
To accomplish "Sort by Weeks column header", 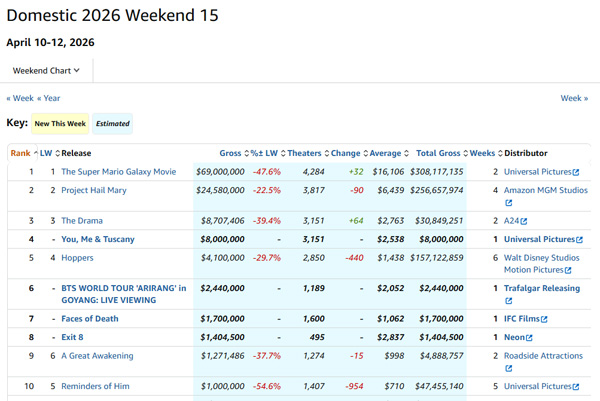I will [482, 153].
